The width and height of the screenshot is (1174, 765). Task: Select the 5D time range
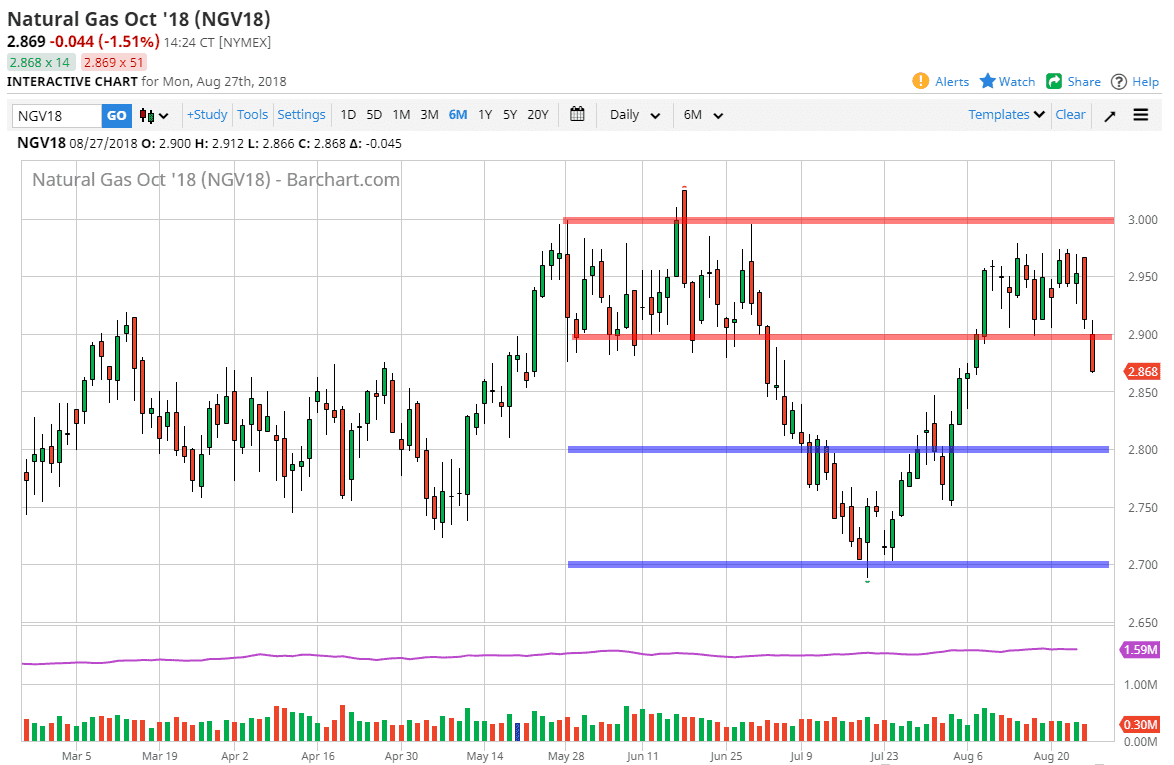click(374, 115)
